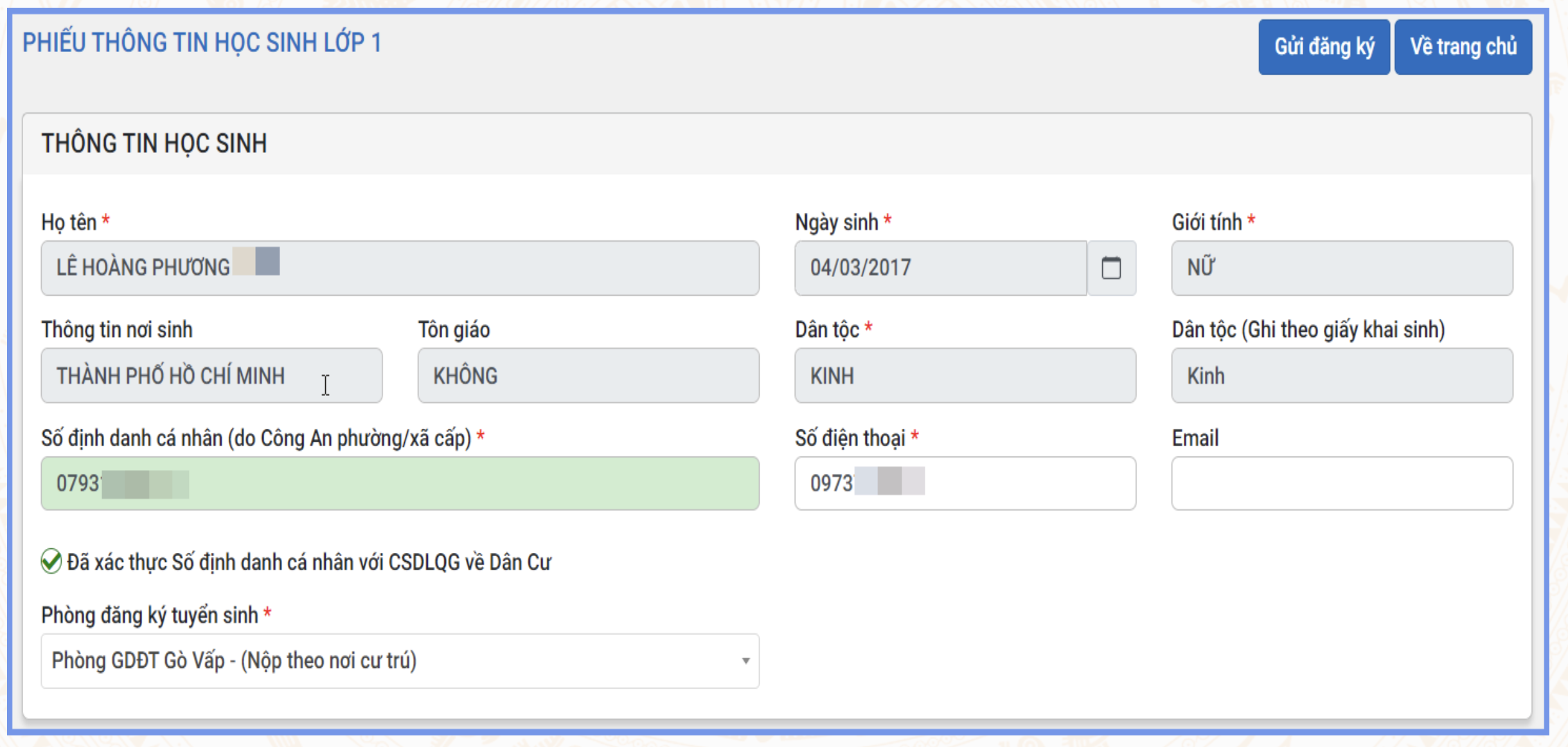Click the Đã xác thực Số định danh text

(309, 562)
